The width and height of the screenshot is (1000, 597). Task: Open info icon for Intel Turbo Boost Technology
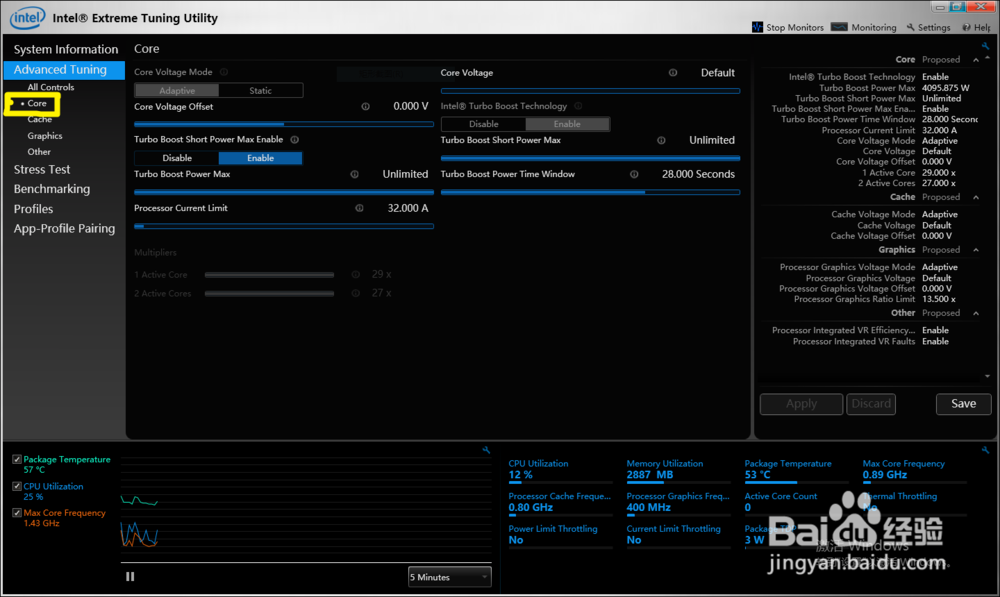click(x=578, y=106)
